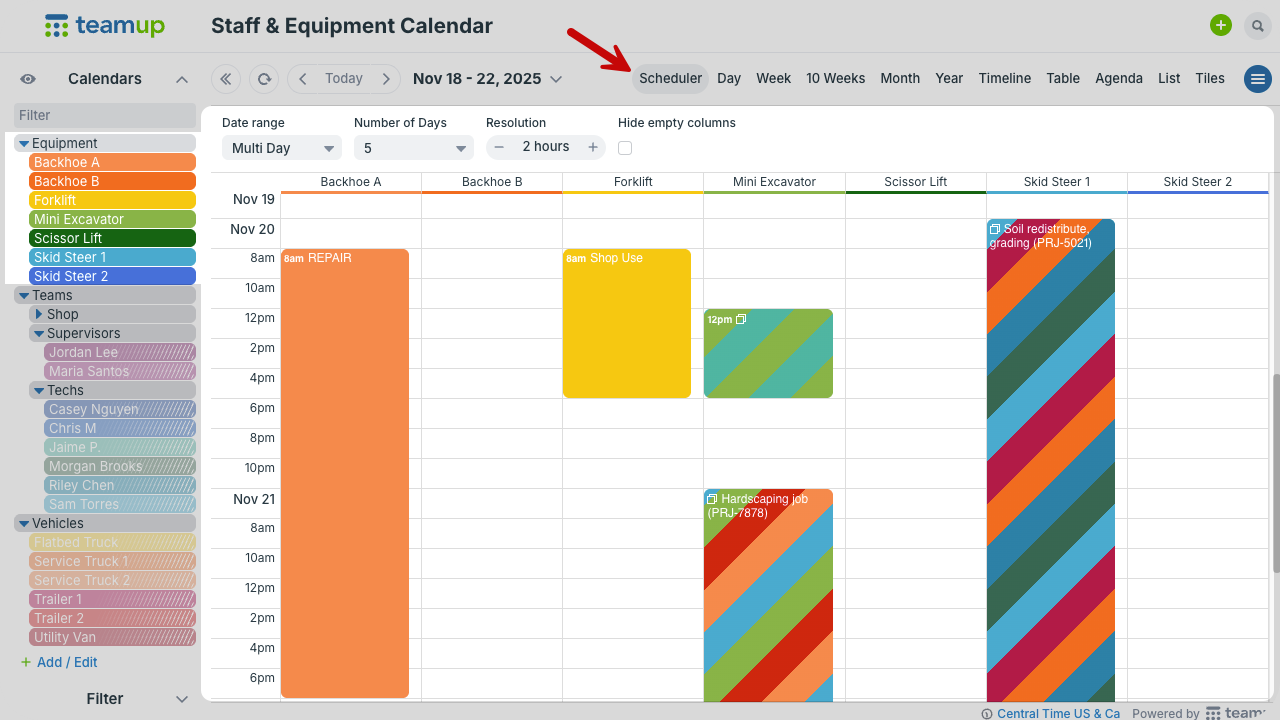Click the Today button
1280x720 pixels.
tap(344, 79)
